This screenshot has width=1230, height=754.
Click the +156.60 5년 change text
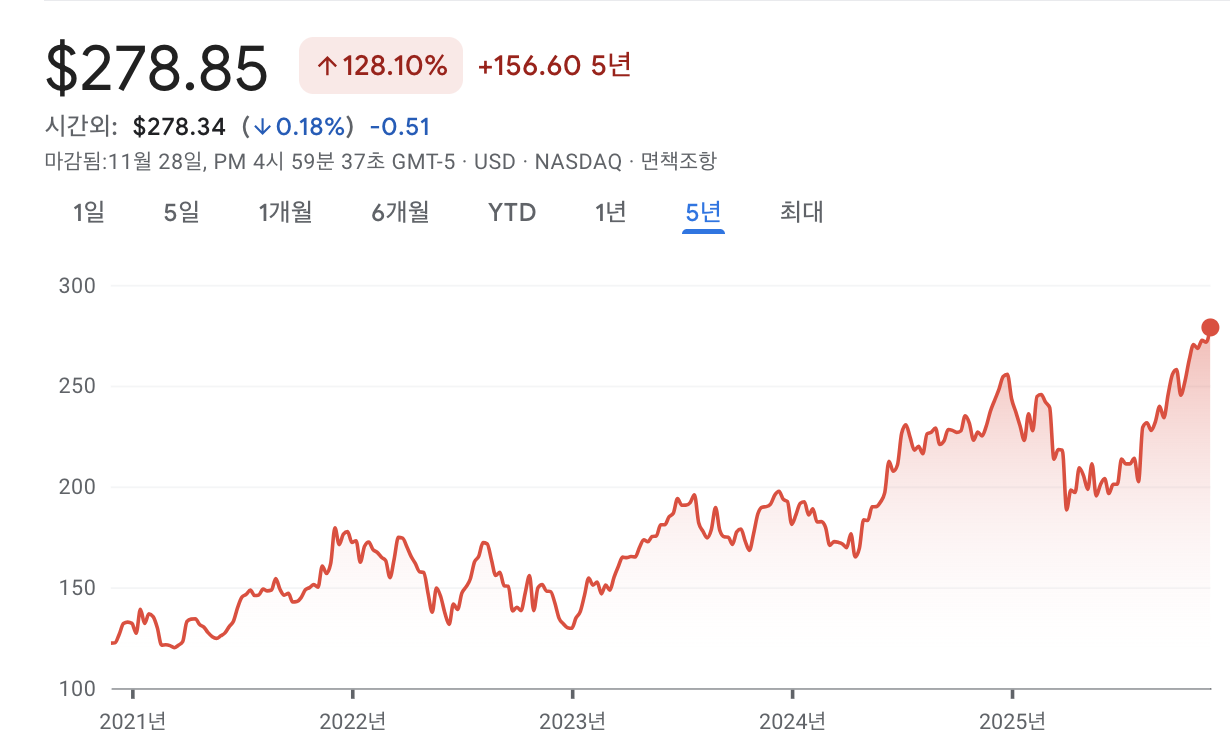pyautogui.click(x=555, y=66)
